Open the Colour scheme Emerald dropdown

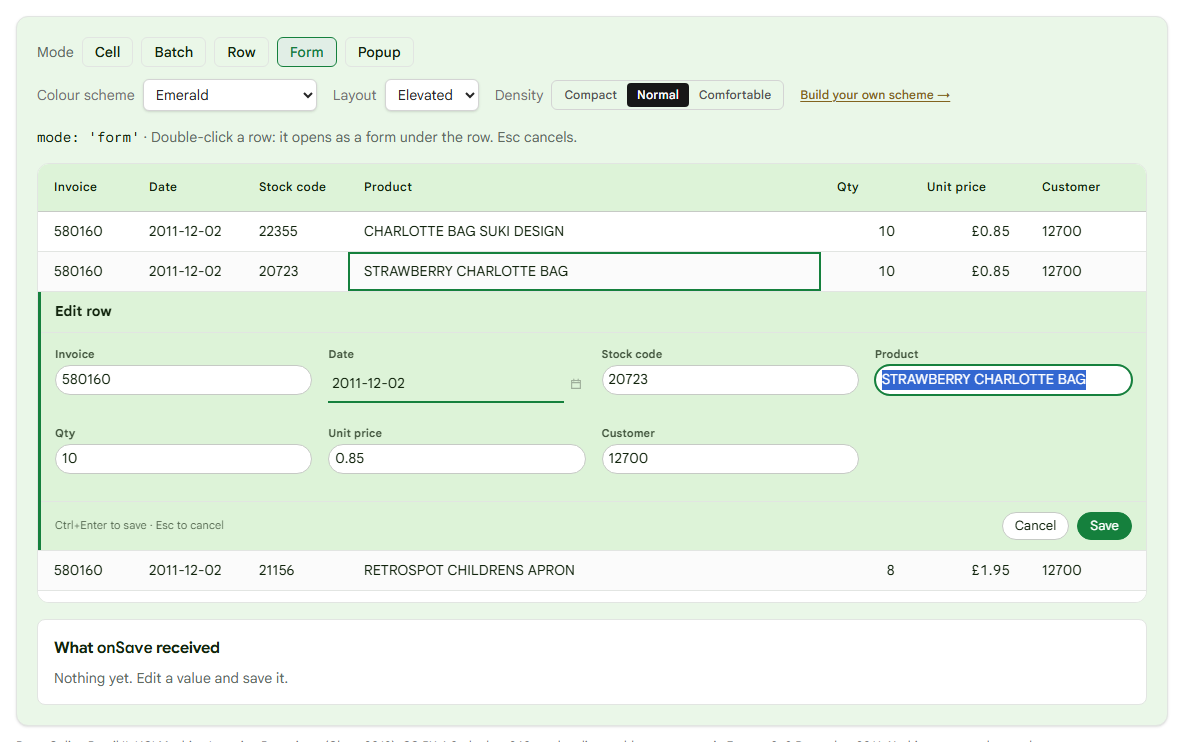click(230, 95)
